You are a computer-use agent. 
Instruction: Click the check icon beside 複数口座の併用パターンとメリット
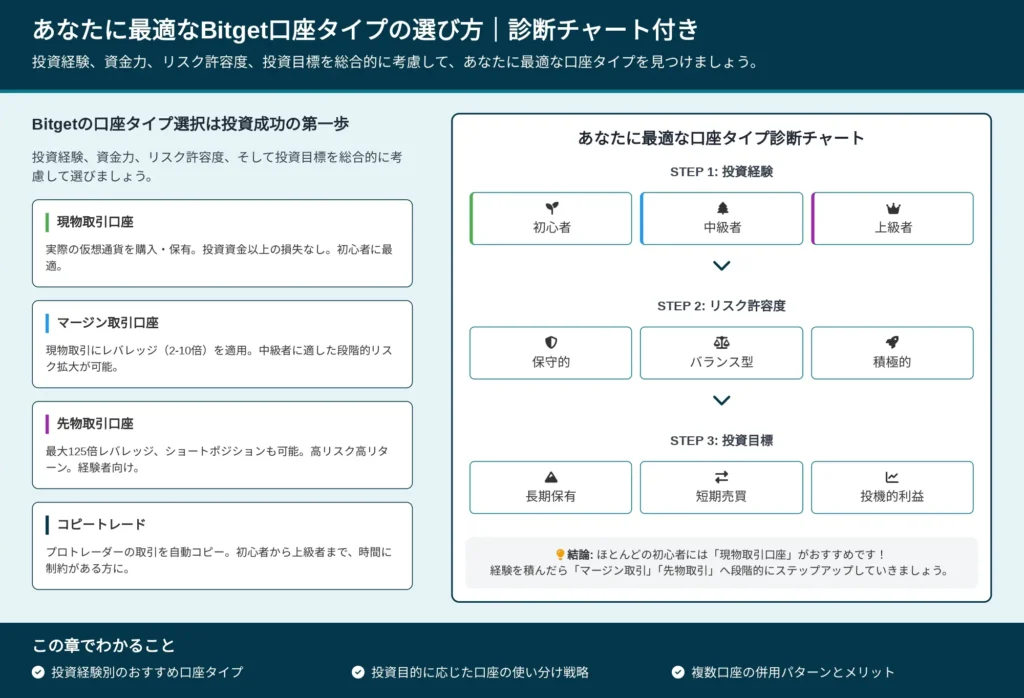678,672
